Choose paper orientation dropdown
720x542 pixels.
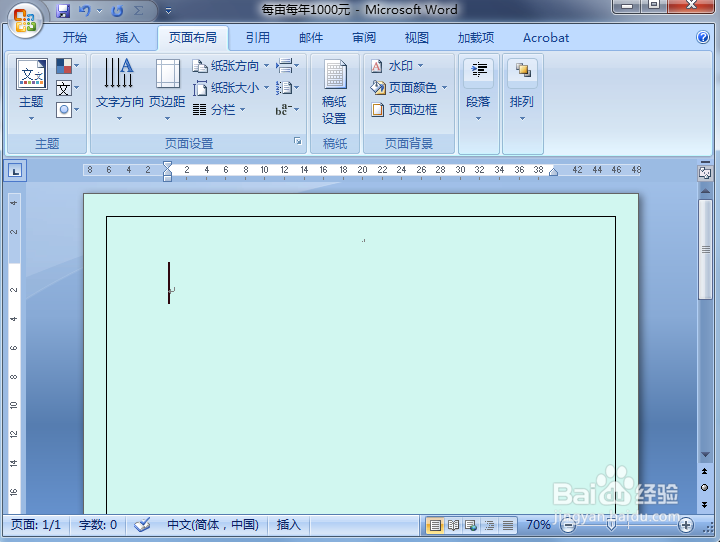click(x=231, y=66)
